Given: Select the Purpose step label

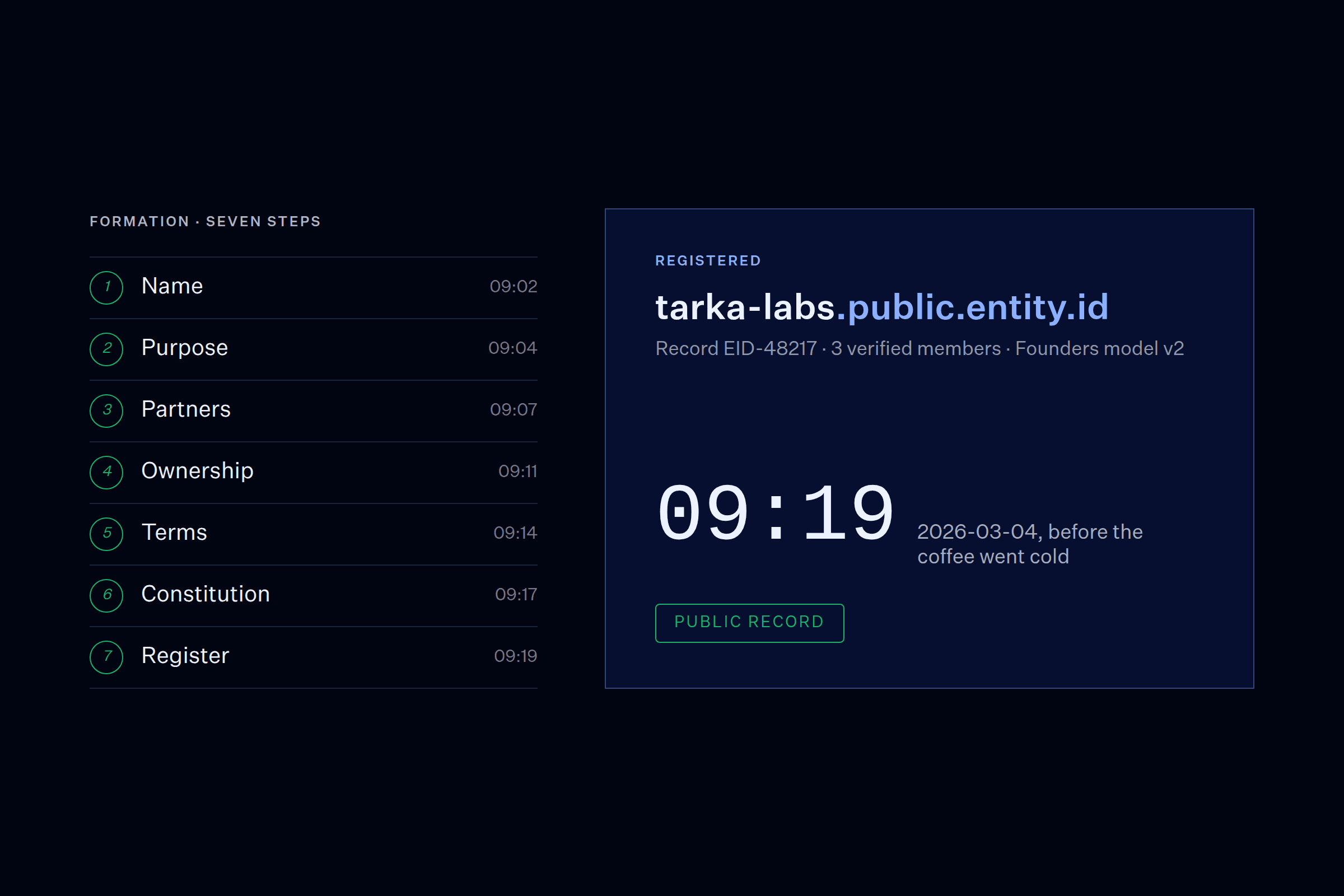Looking at the screenshot, I should pyautogui.click(x=185, y=348).
